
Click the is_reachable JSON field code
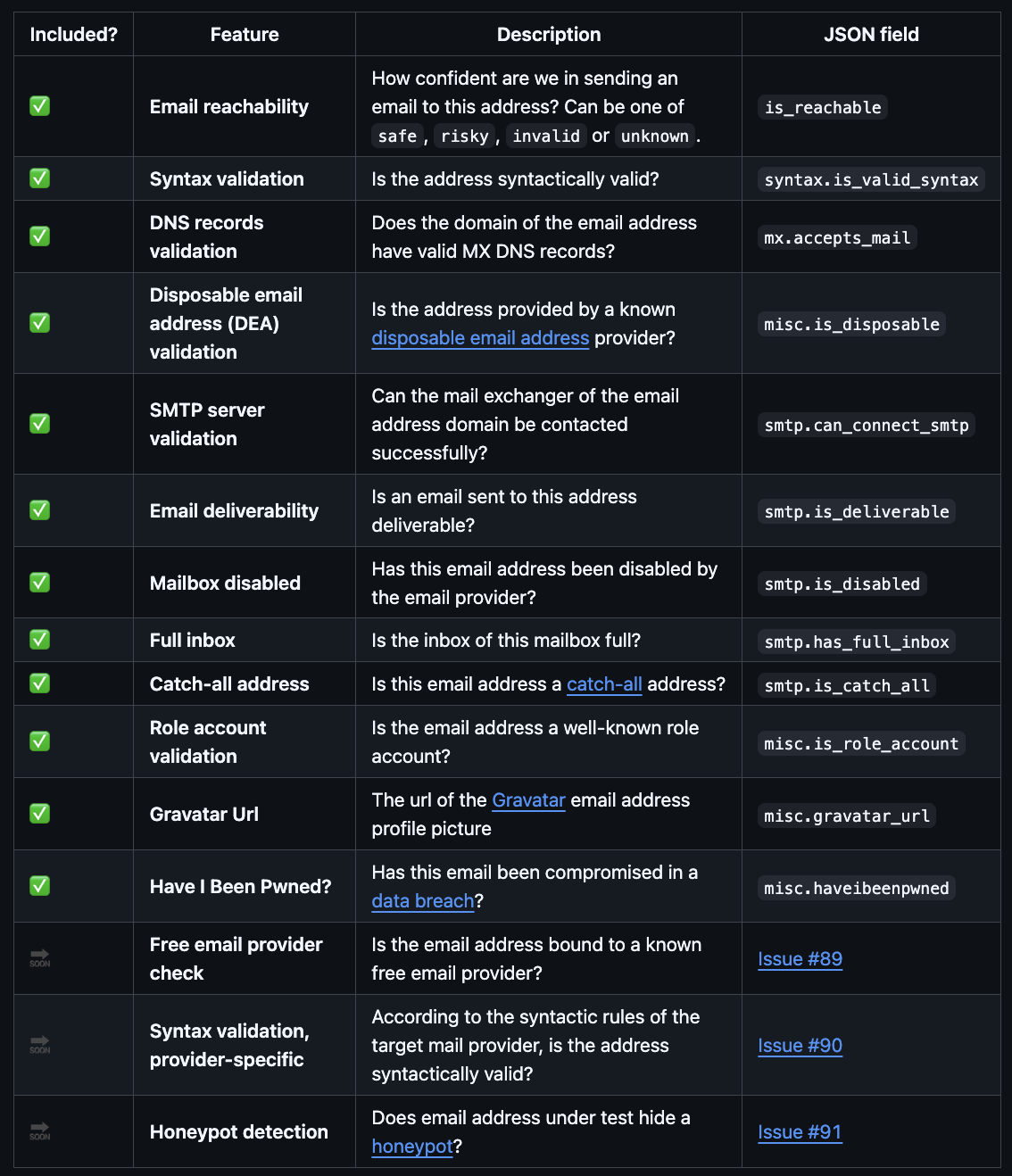823,108
